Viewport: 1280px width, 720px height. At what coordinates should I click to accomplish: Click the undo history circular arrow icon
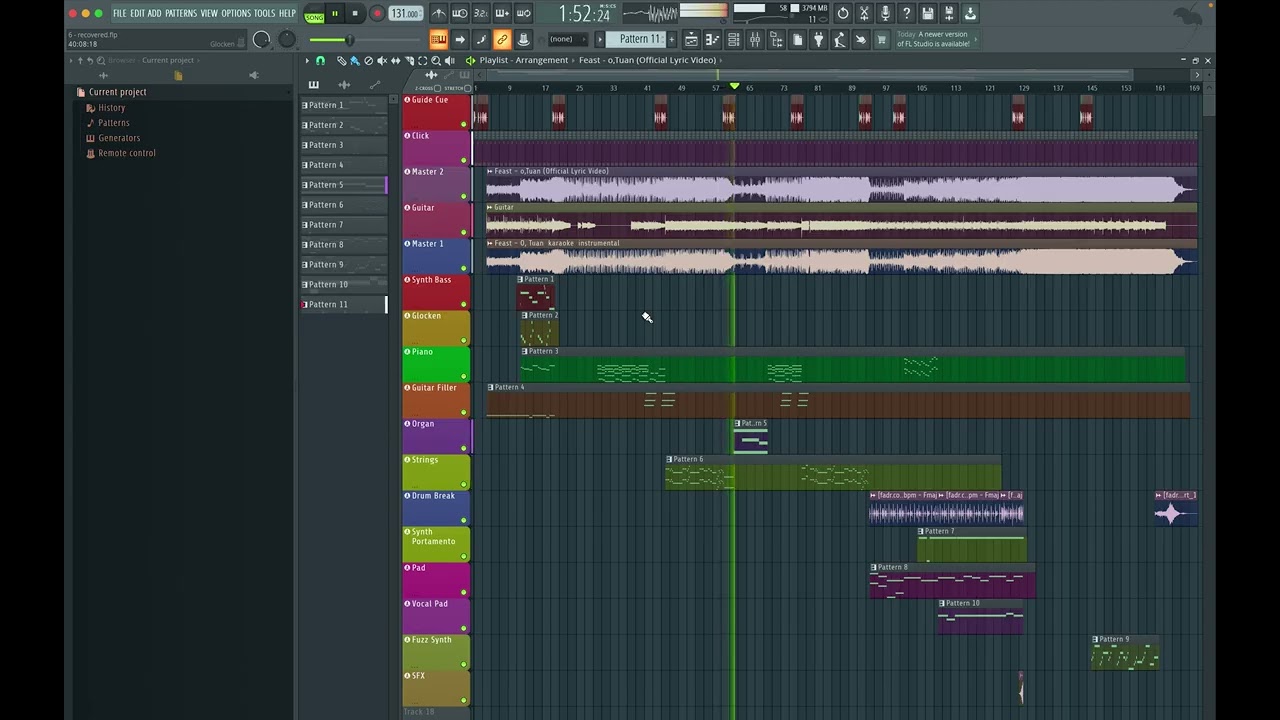tap(843, 13)
